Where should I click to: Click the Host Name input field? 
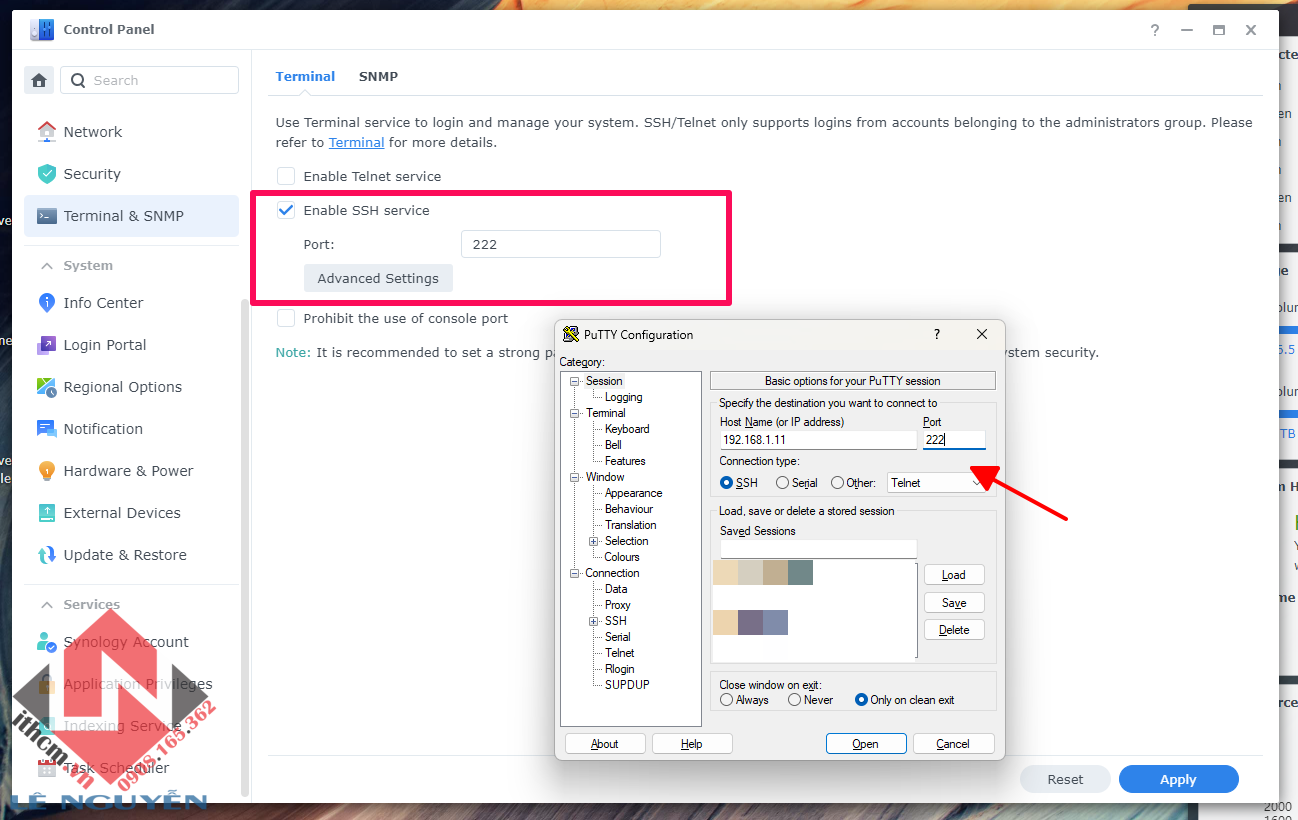[818, 440]
